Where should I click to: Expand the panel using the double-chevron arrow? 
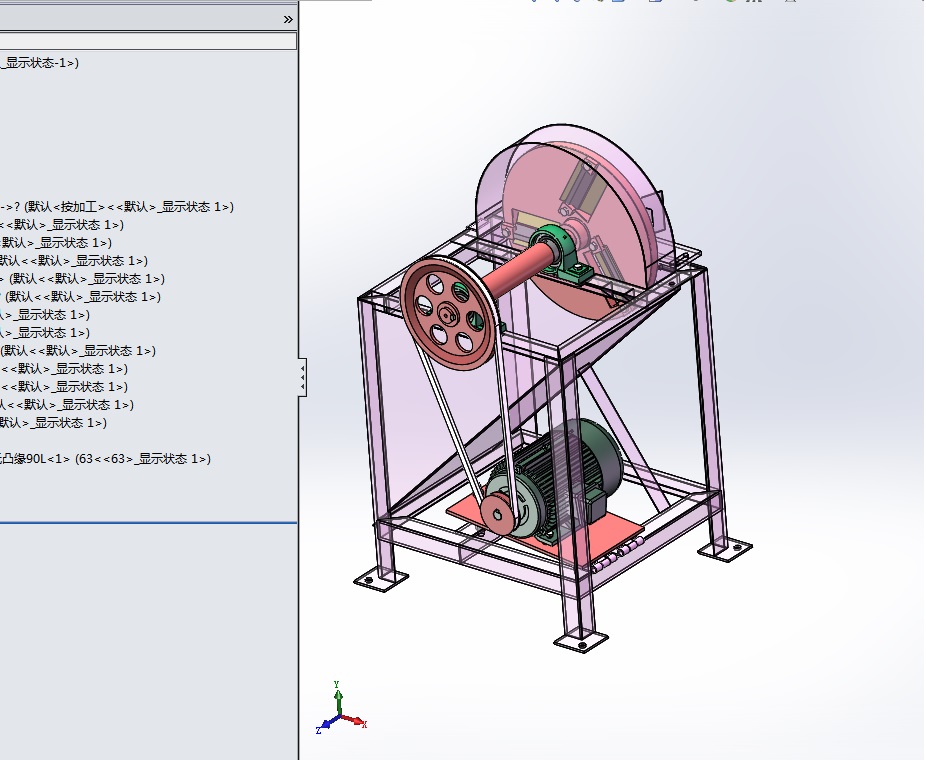[288, 19]
